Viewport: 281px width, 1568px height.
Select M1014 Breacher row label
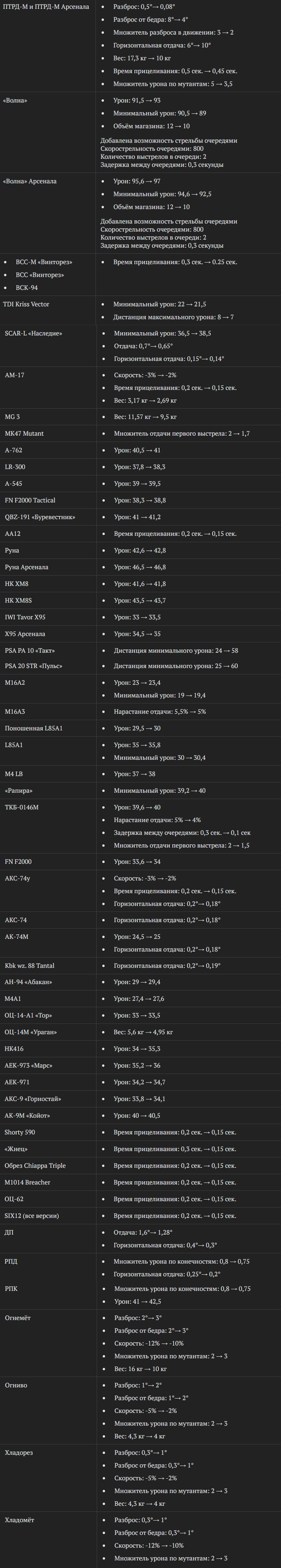pyautogui.click(x=27, y=1182)
